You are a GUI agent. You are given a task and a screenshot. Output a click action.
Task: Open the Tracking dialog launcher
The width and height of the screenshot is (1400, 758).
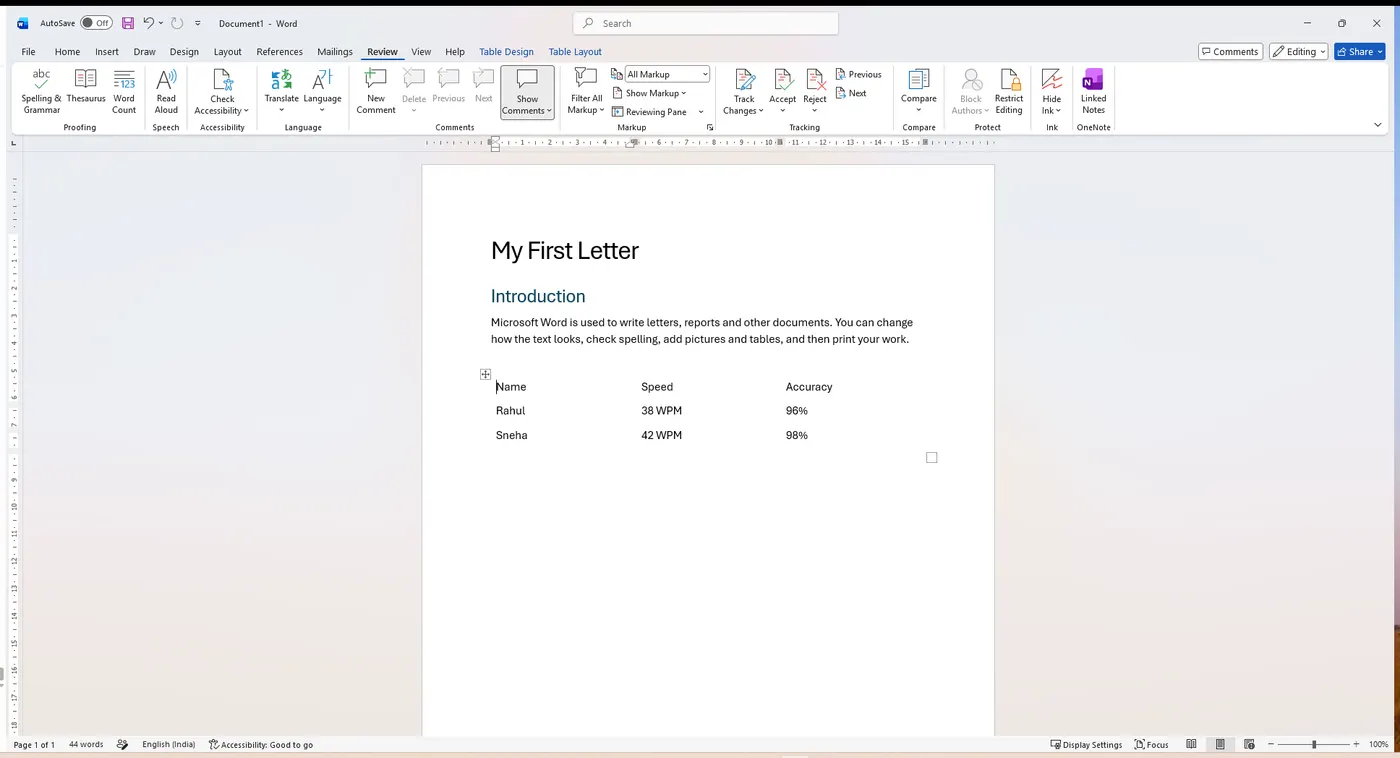click(x=710, y=127)
